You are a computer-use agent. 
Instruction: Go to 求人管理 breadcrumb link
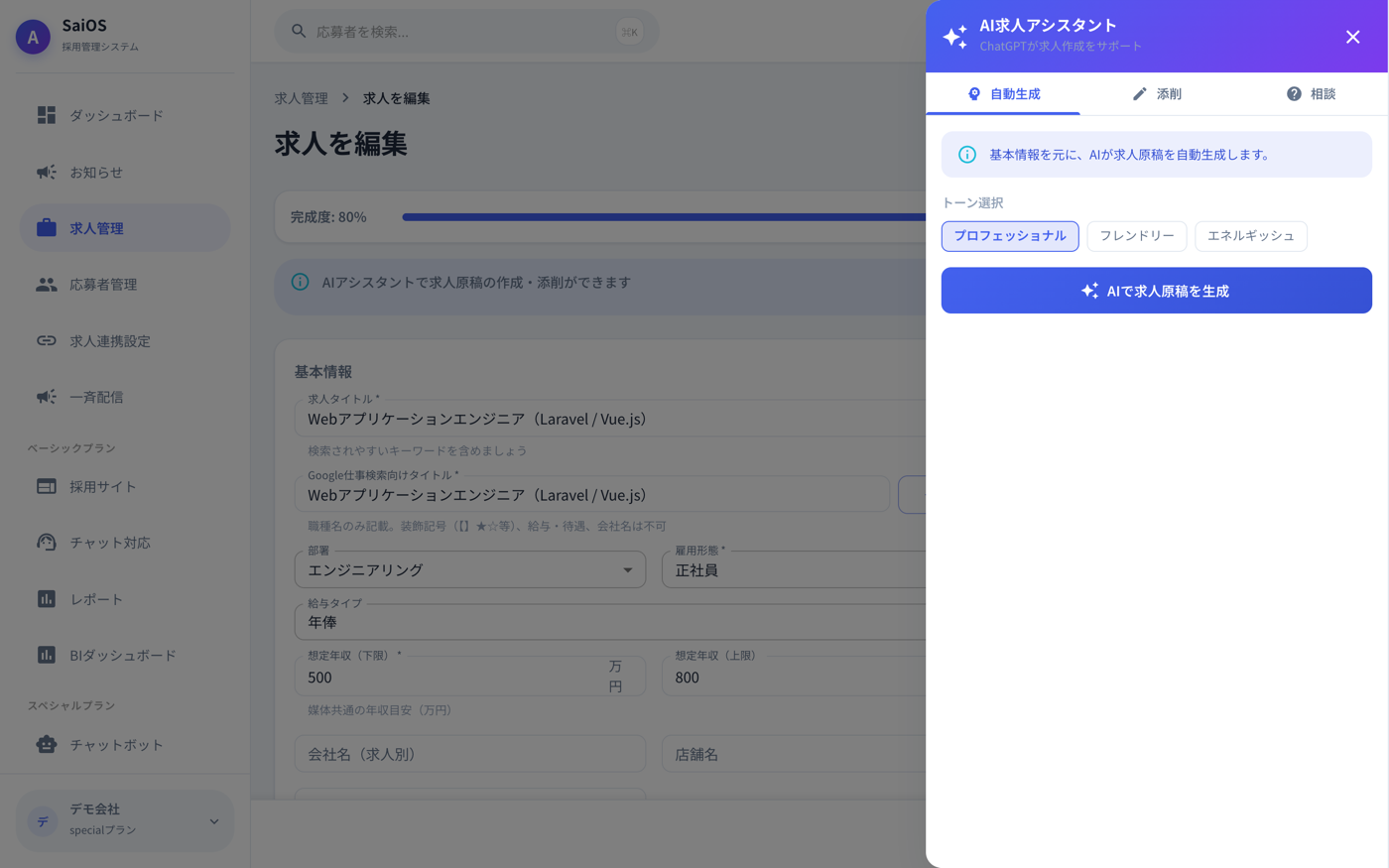302,98
